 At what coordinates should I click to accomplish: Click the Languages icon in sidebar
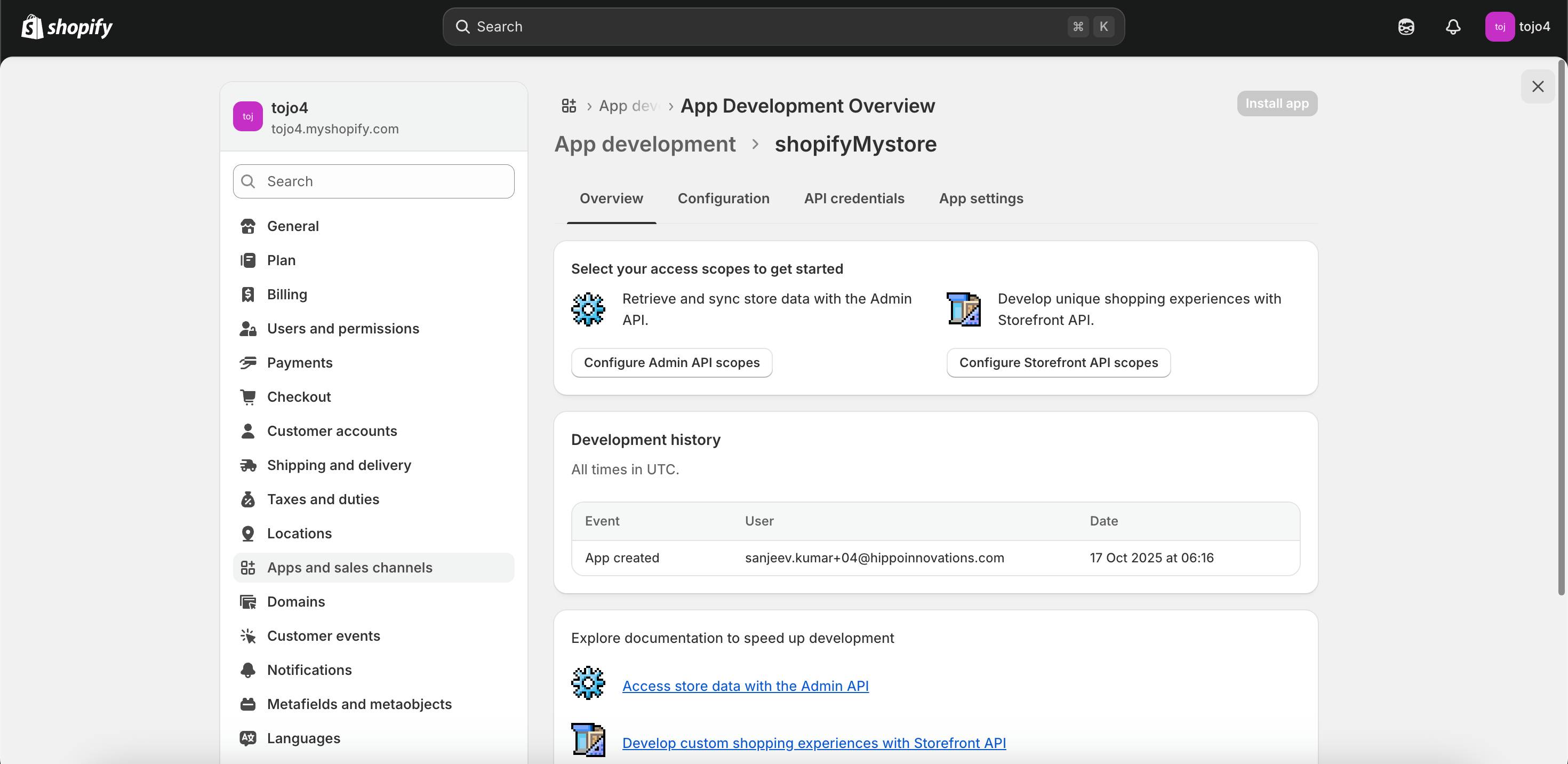pos(248,738)
